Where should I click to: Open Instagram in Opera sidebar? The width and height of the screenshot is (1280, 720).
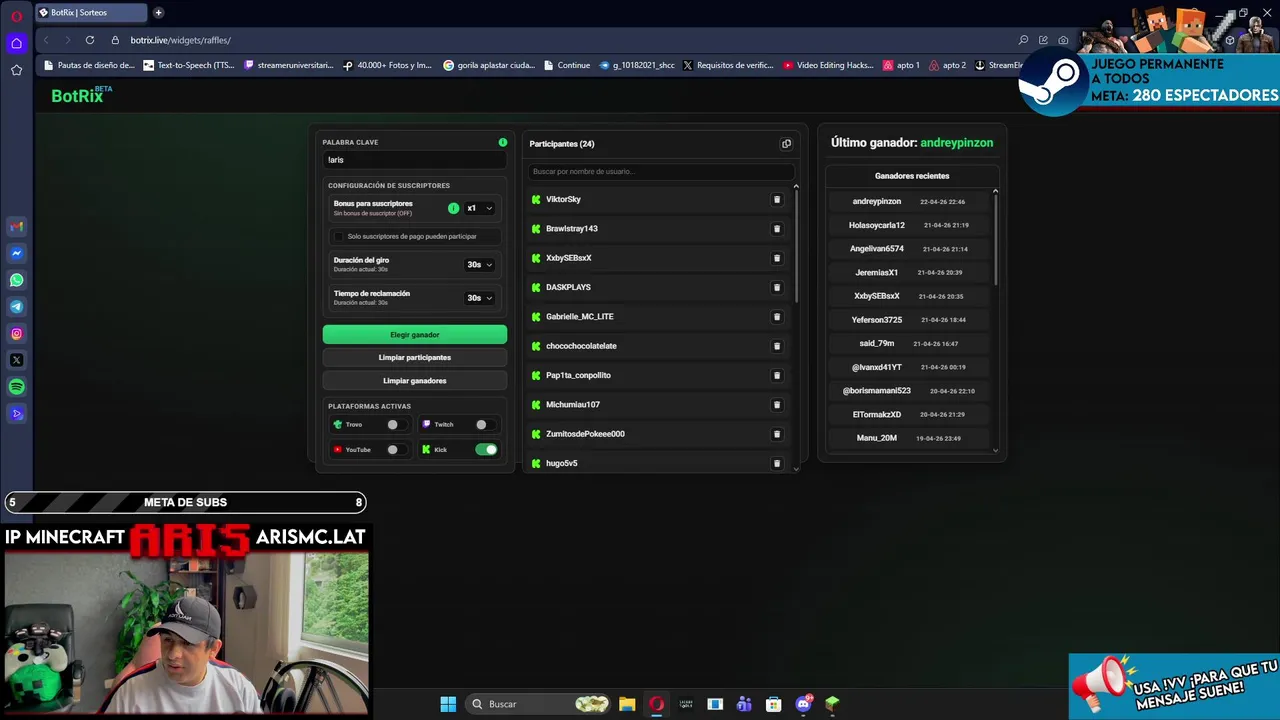17,334
